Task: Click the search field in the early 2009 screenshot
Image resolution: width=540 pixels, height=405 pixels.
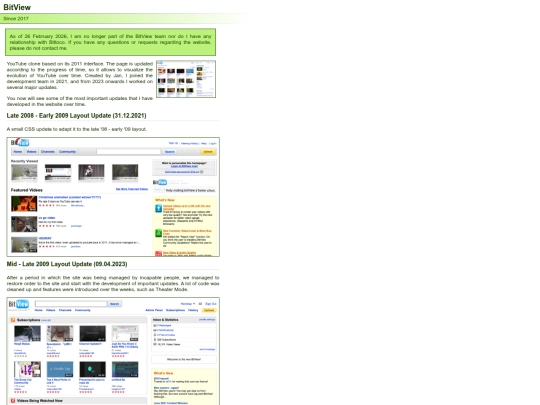Action: pyautogui.click(x=128, y=152)
